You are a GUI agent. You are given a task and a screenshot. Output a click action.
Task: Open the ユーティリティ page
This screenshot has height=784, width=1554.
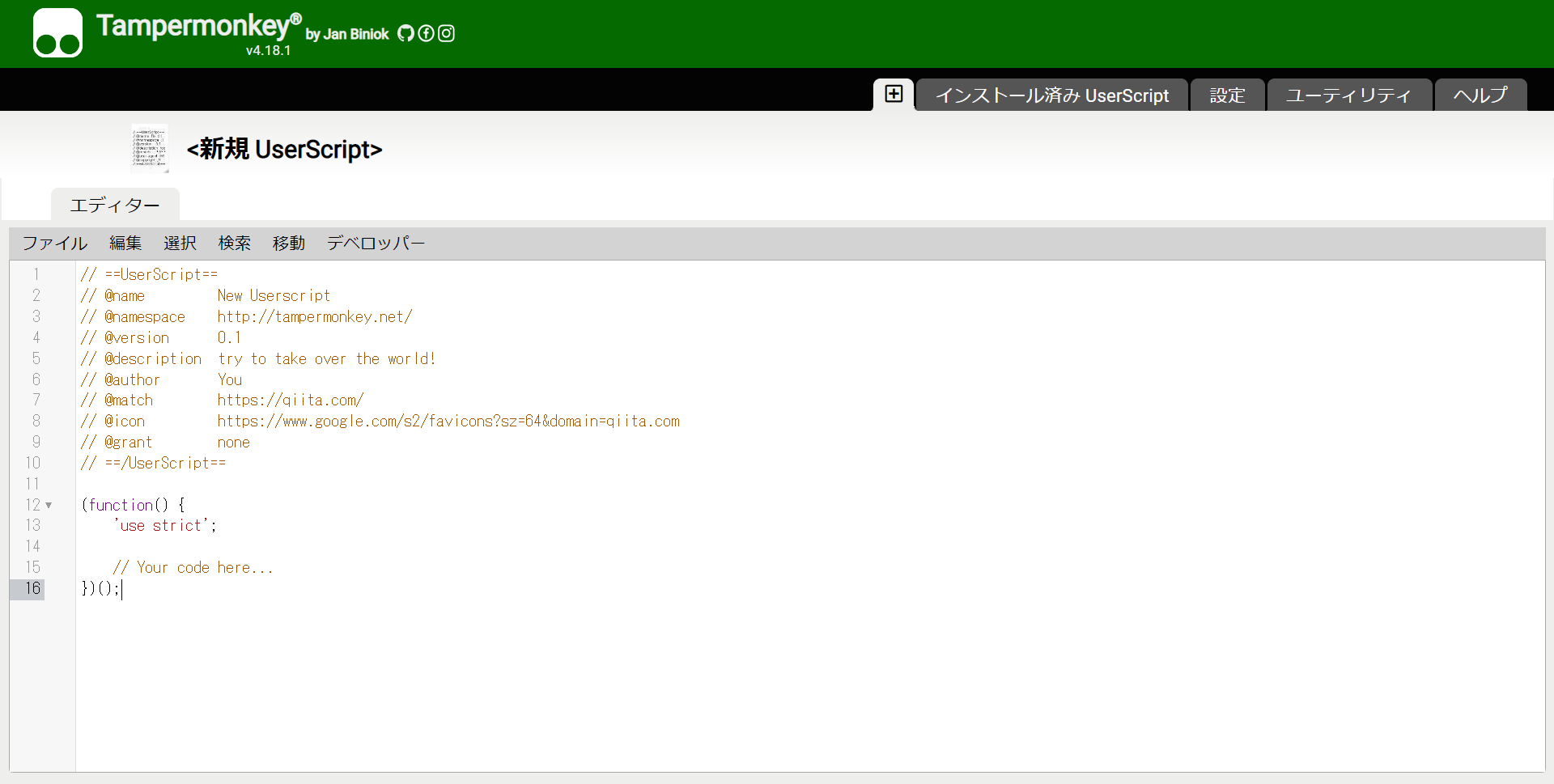tap(1348, 95)
